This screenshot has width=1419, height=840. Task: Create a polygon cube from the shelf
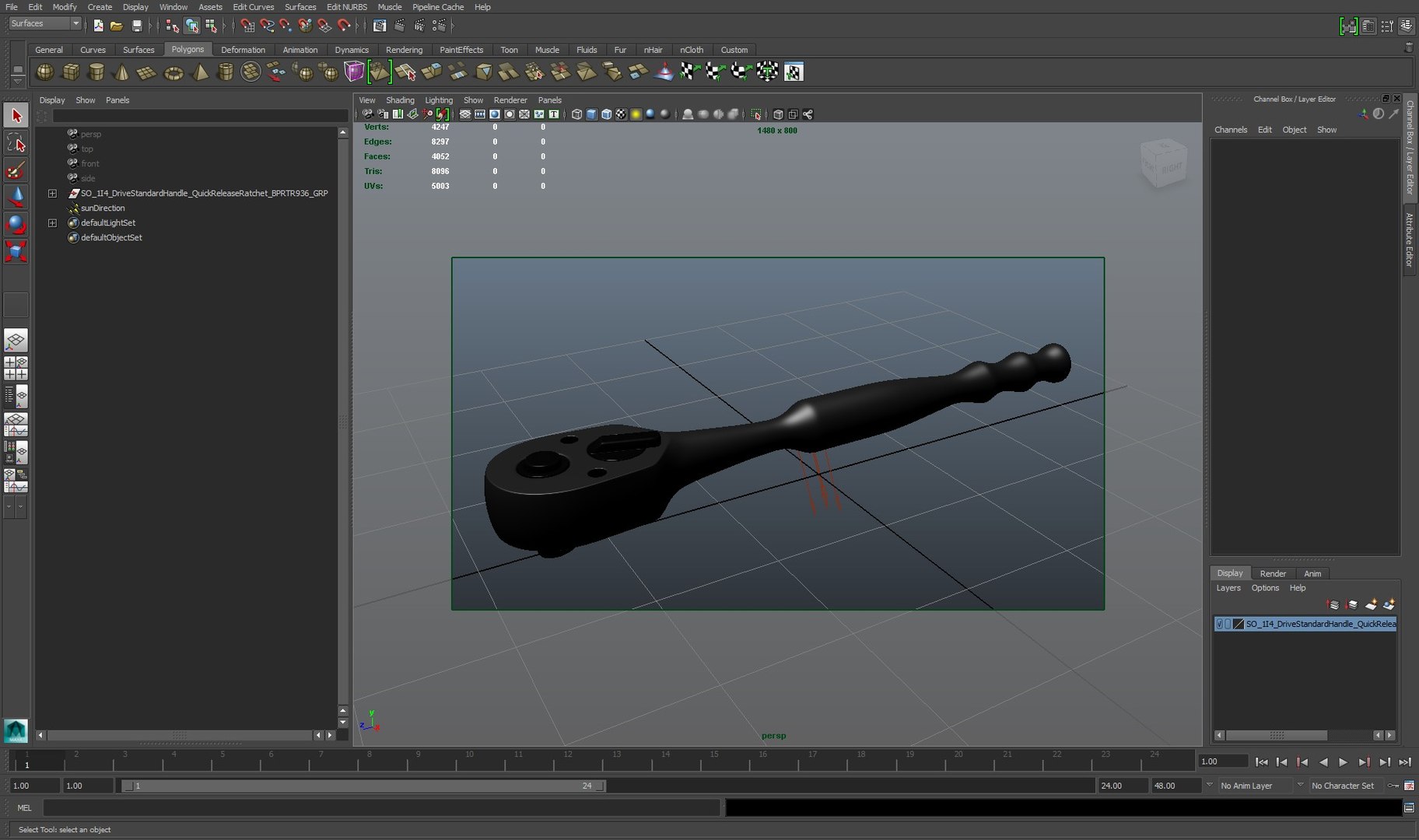(x=71, y=72)
